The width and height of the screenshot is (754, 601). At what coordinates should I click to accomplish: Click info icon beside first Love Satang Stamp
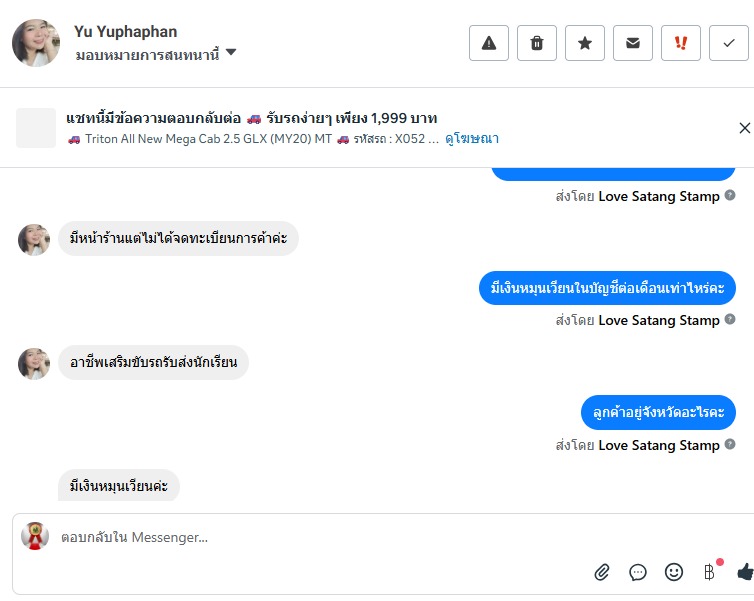pyautogui.click(x=730, y=196)
